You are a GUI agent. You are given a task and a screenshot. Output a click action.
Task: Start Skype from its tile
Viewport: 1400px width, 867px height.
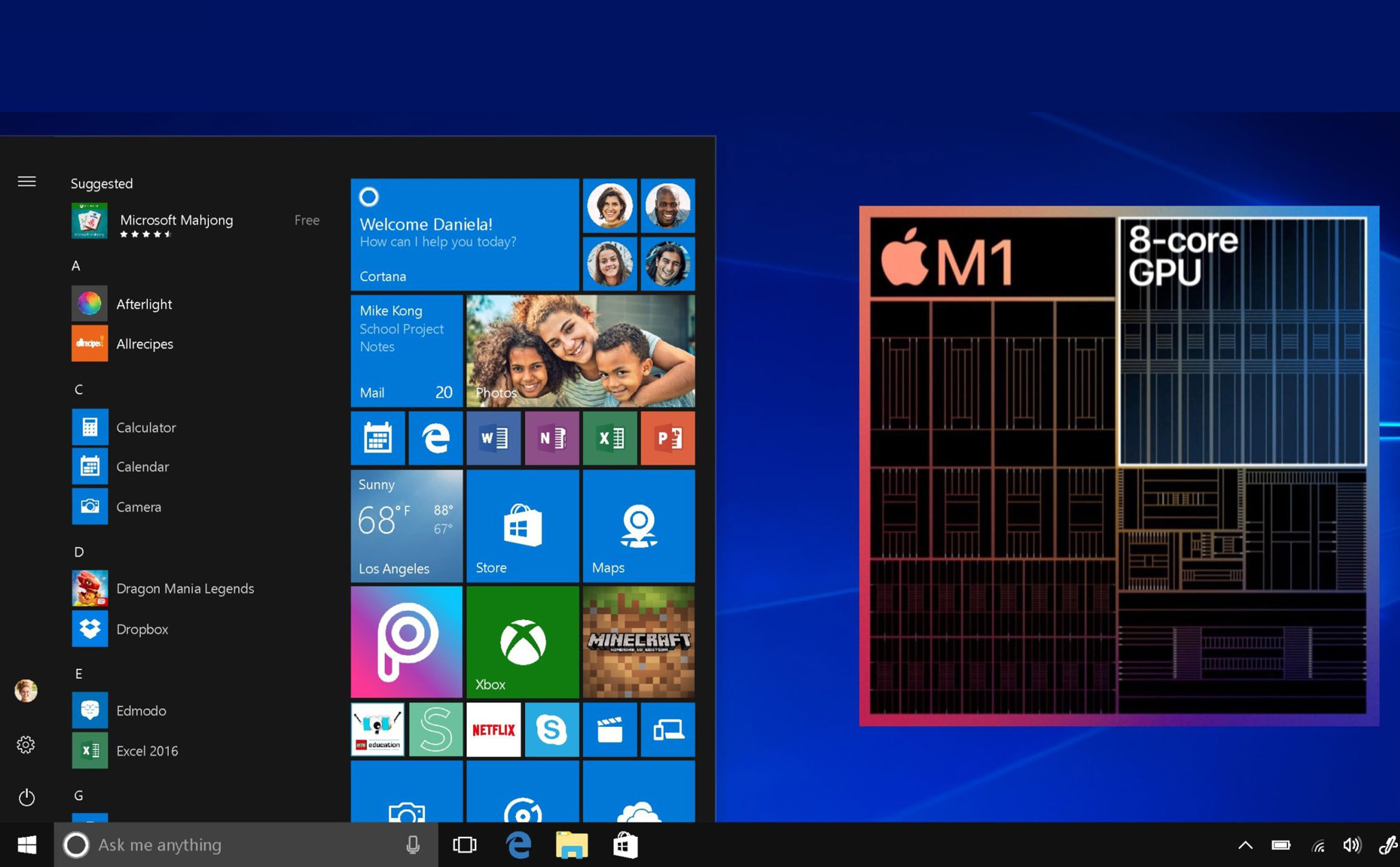tap(552, 730)
